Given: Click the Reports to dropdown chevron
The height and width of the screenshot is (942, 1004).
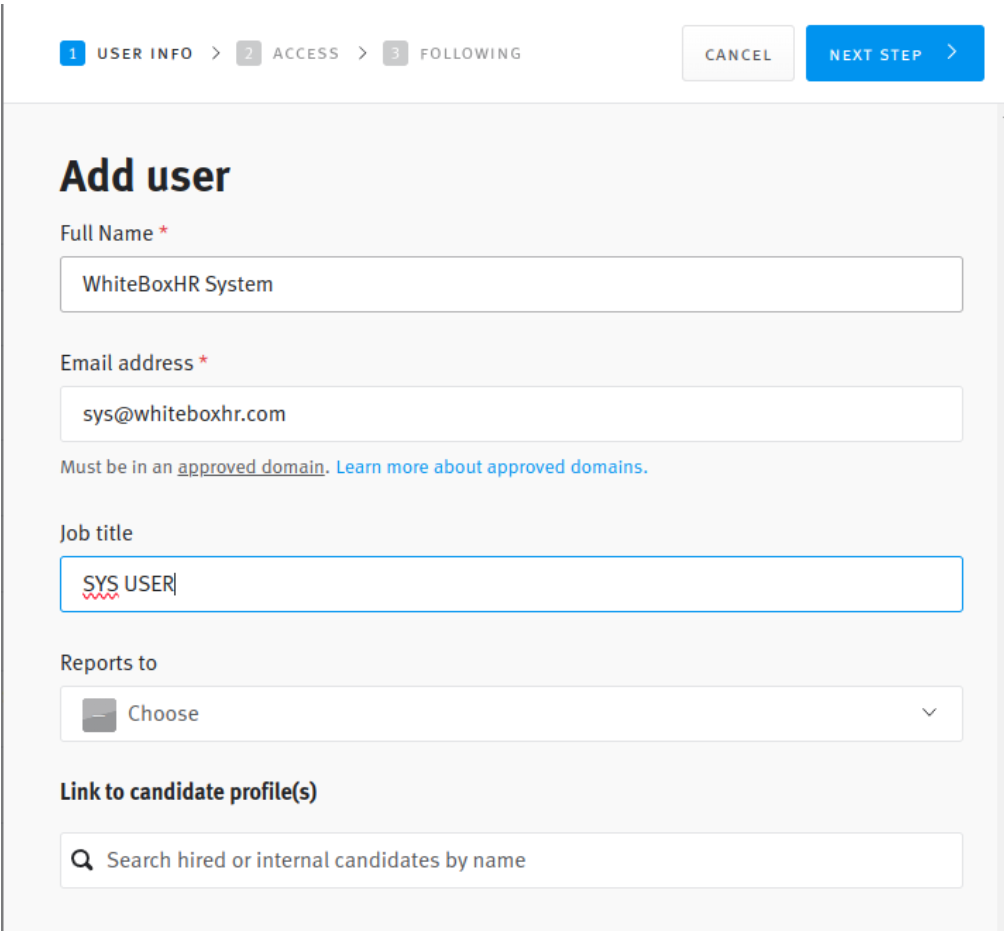Looking at the screenshot, I should (928, 712).
